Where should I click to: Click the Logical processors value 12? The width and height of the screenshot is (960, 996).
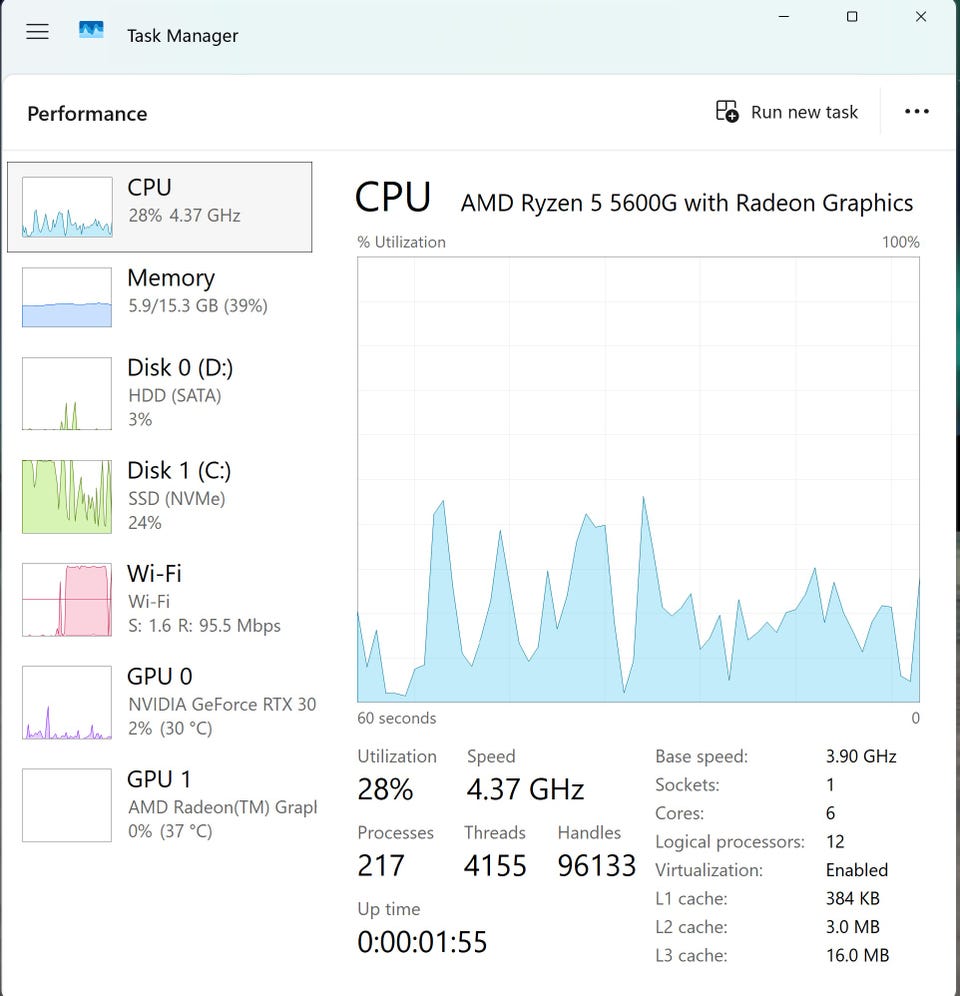click(835, 842)
